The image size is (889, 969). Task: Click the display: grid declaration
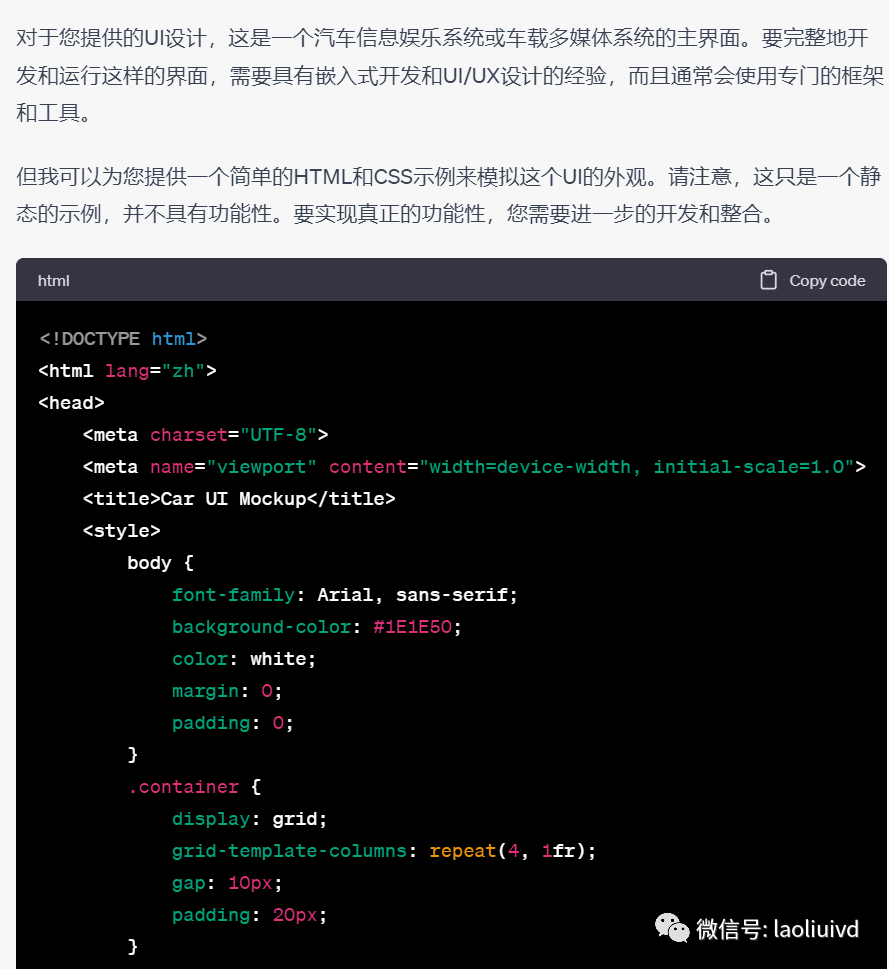pos(249,819)
